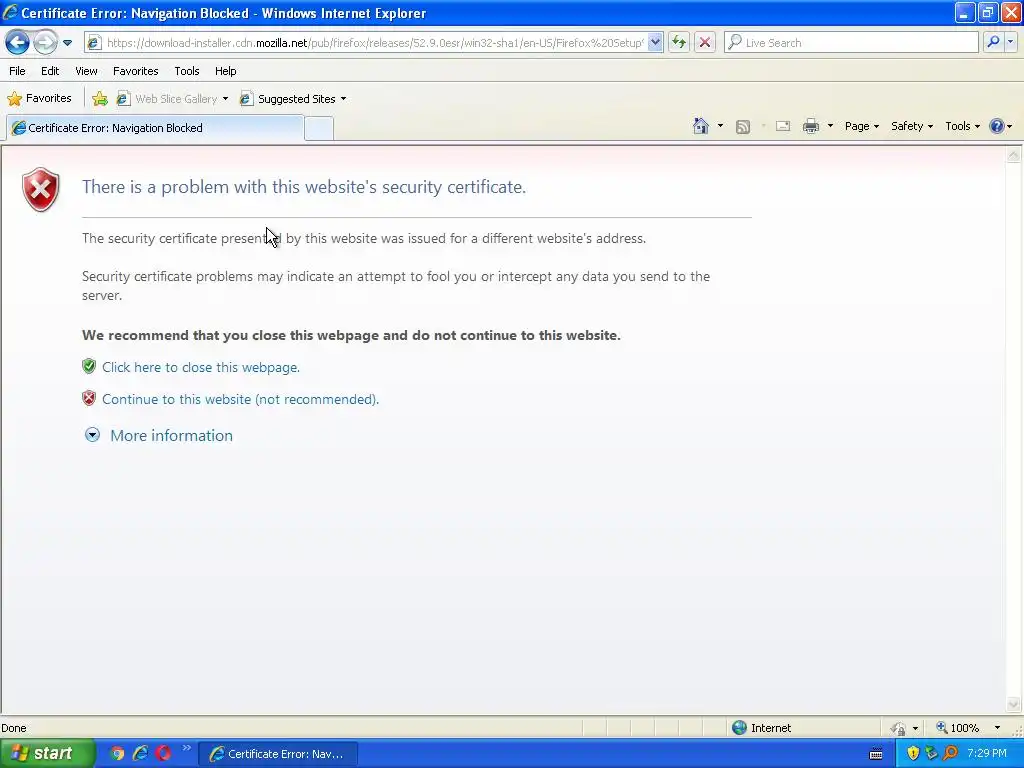This screenshot has width=1024, height=768.
Task: Click the 7:29 PM system clock
Action: 987,754
